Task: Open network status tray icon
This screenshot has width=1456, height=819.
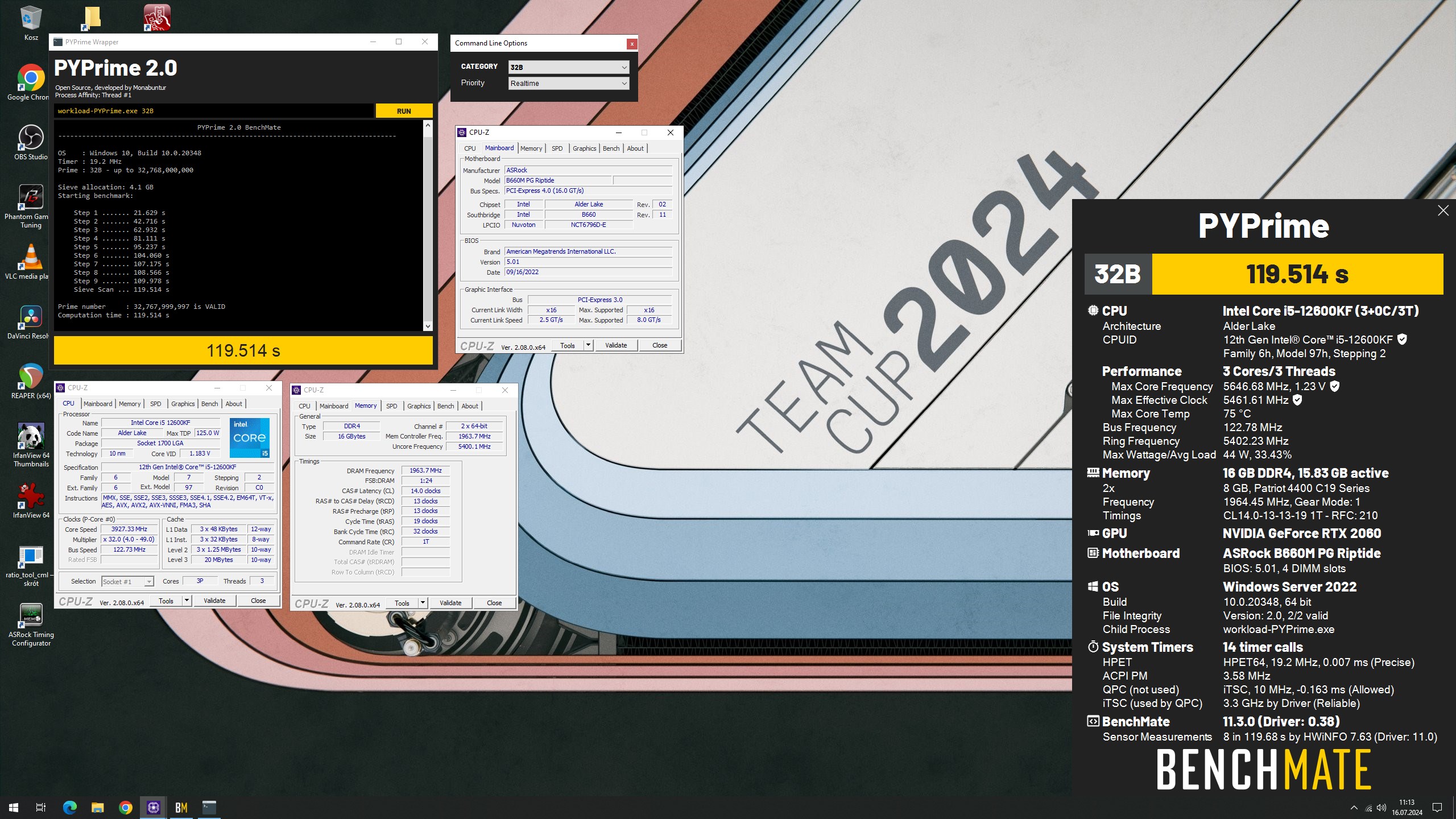Action: coord(1368,808)
